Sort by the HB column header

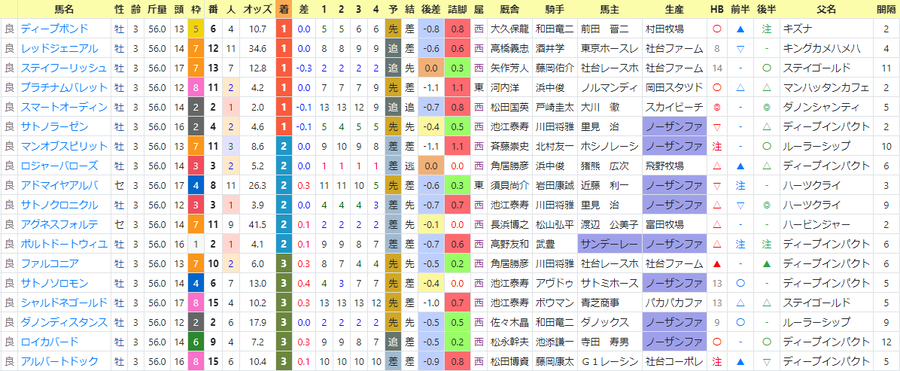point(717,9)
